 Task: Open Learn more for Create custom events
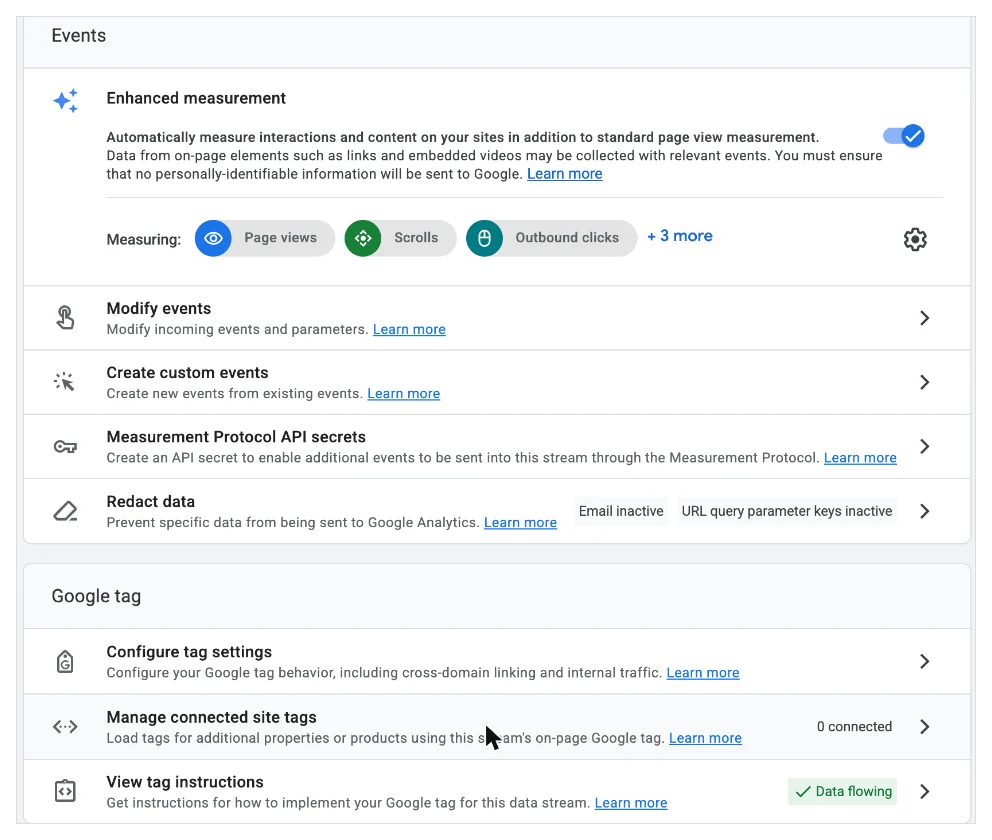[403, 393]
